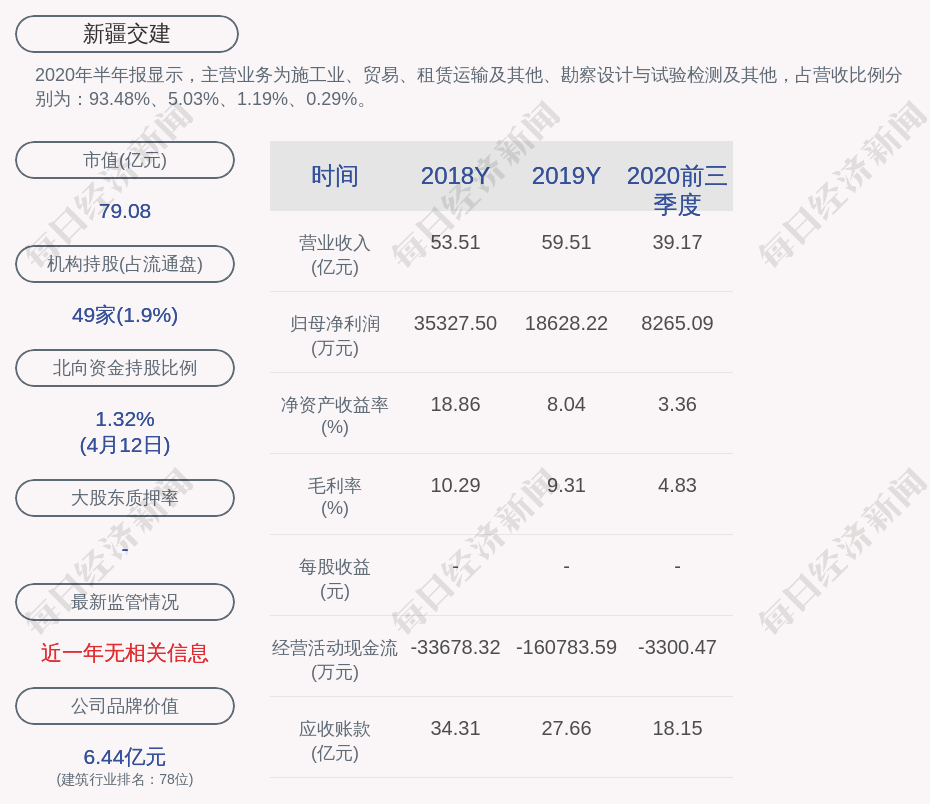Click the 时间 table header cell
This screenshot has height=804, width=930.
click(334, 176)
